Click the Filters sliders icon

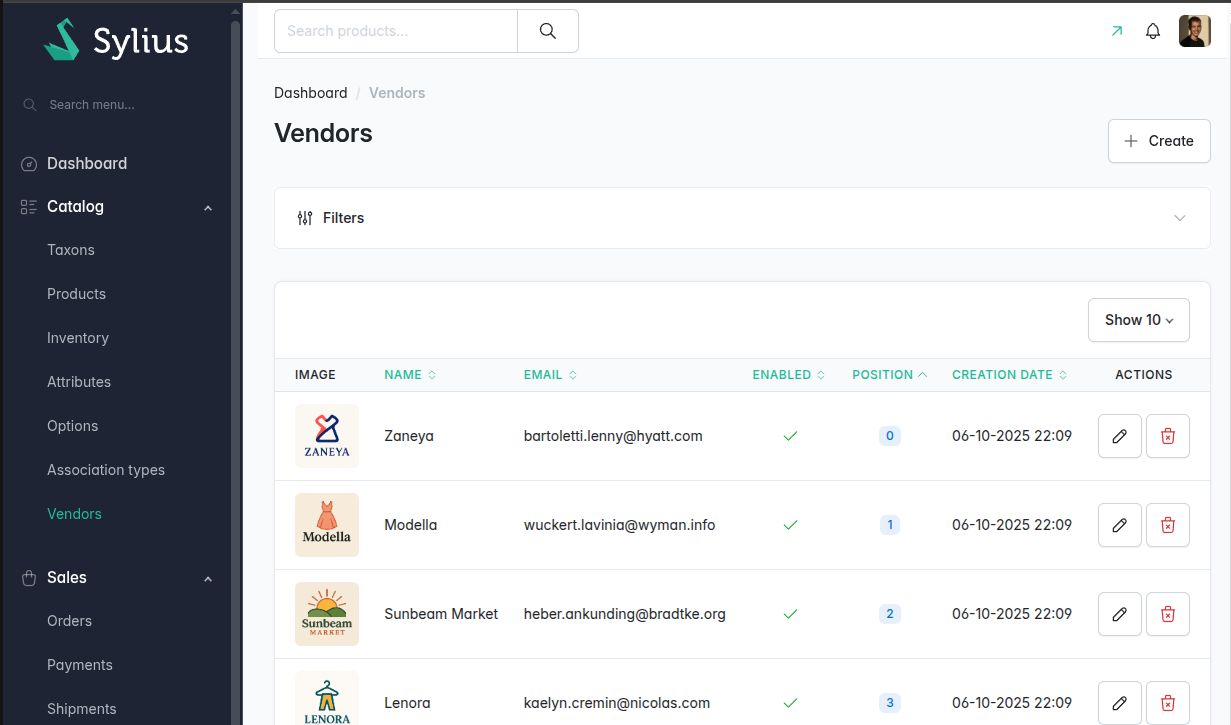(x=305, y=218)
